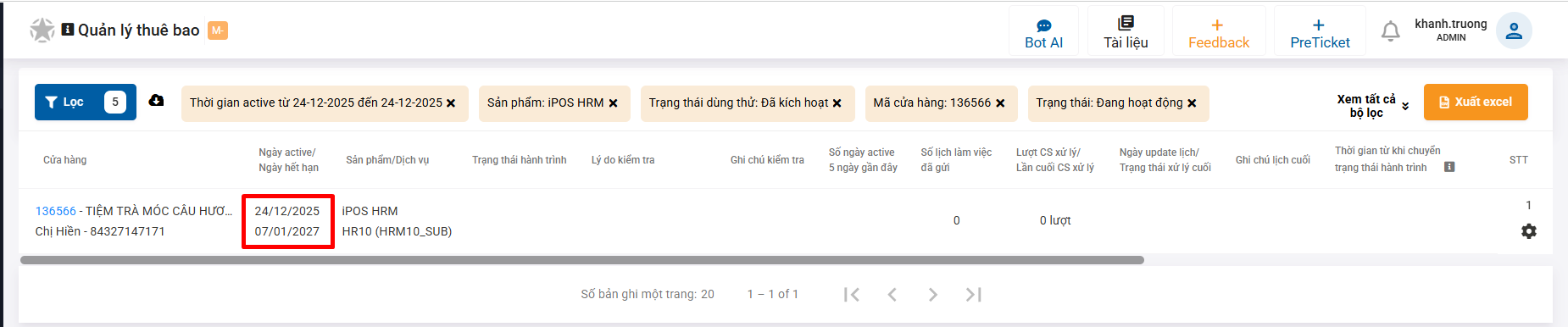Image resolution: width=1568 pixels, height=327 pixels.
Task: Click the star logo icon
Action: [x=42, y=30]
